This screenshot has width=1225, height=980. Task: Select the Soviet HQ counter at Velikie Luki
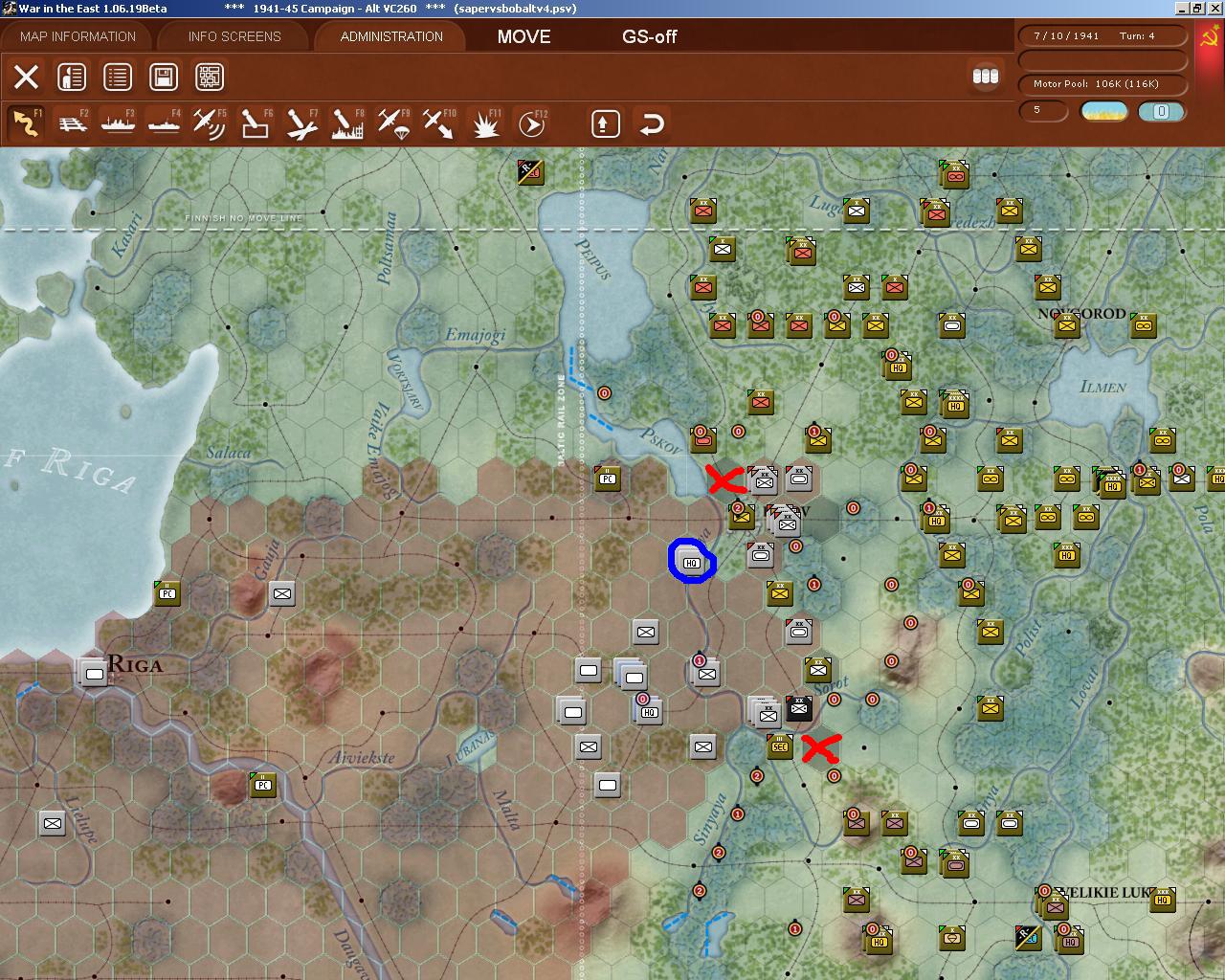click(1163, 900)
